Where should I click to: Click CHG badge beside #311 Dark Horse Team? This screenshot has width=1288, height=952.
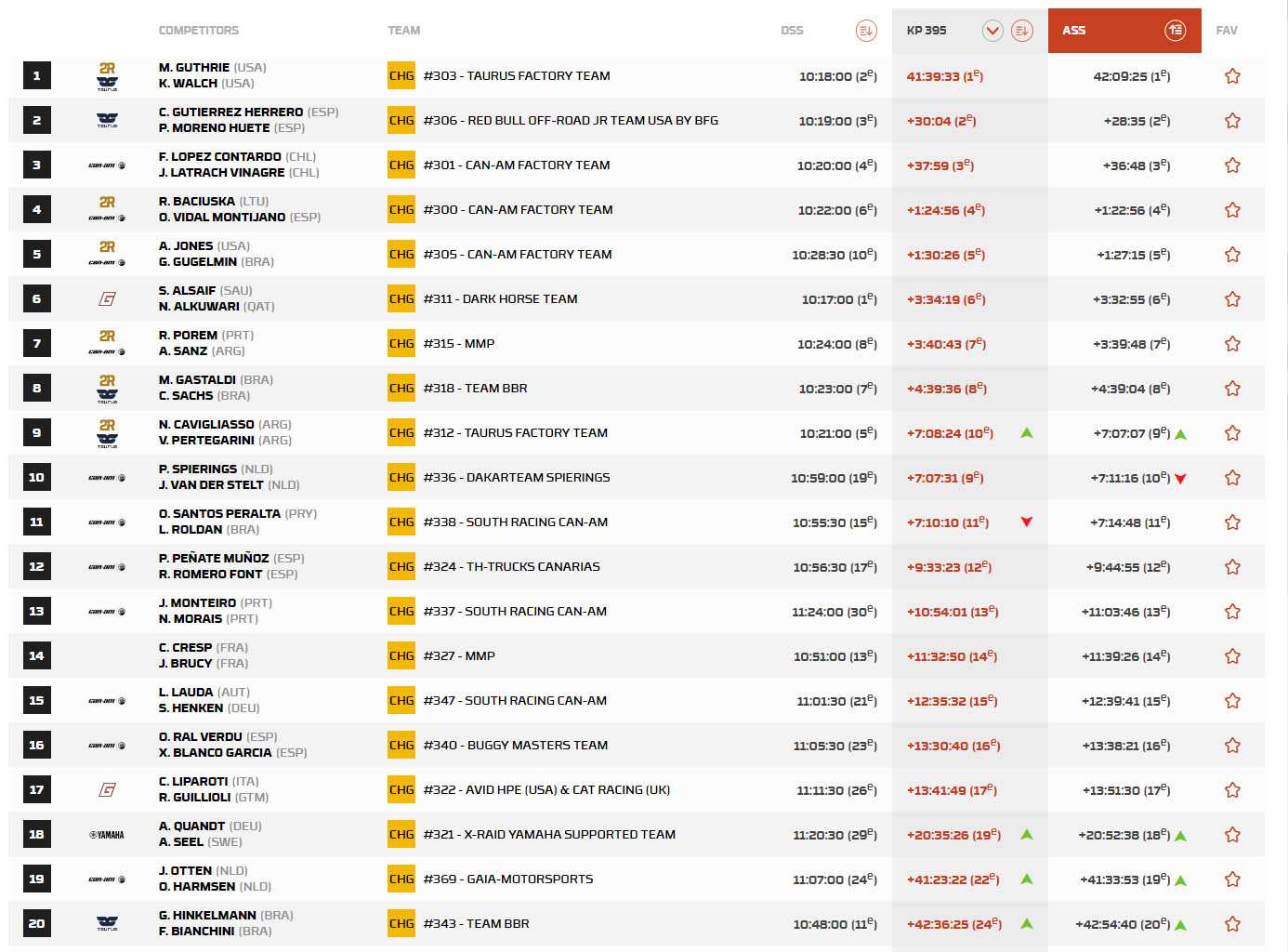click(401, 299)
